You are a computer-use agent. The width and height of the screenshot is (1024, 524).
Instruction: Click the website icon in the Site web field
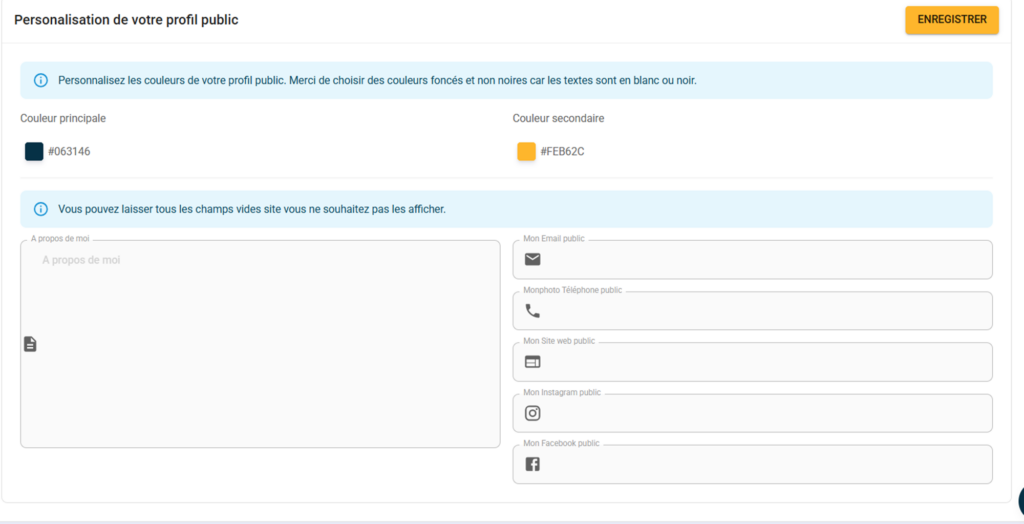pos(533,362)
